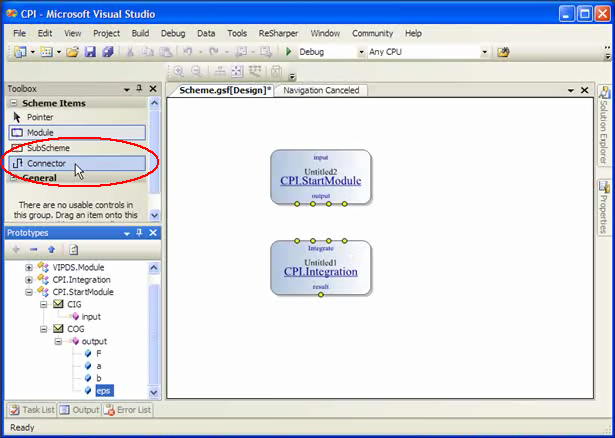Toggle auto-hide pin on Prototypes panel

[139, 233]
